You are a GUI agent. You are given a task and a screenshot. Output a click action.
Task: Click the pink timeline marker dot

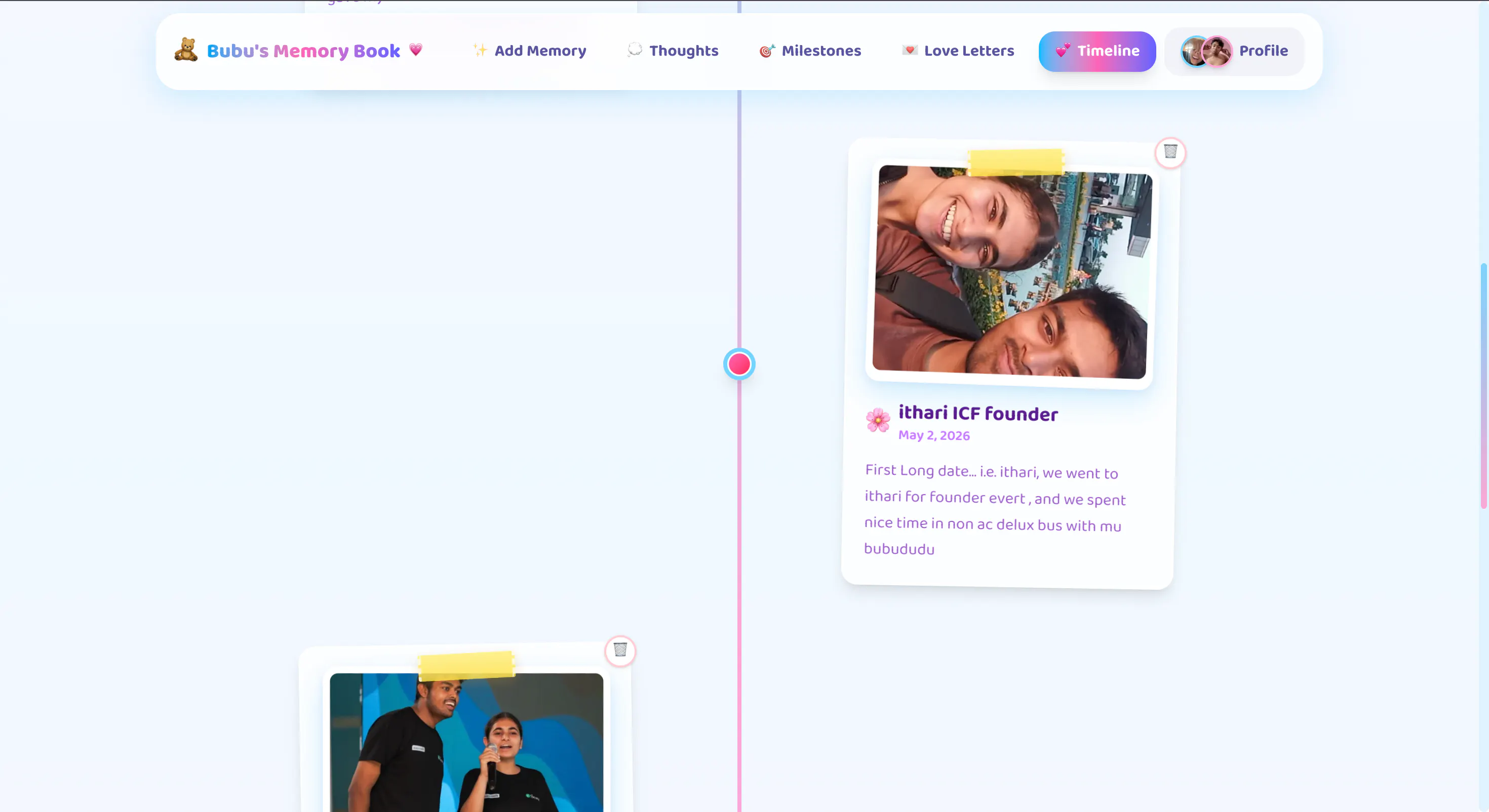(x=739, y=364)
